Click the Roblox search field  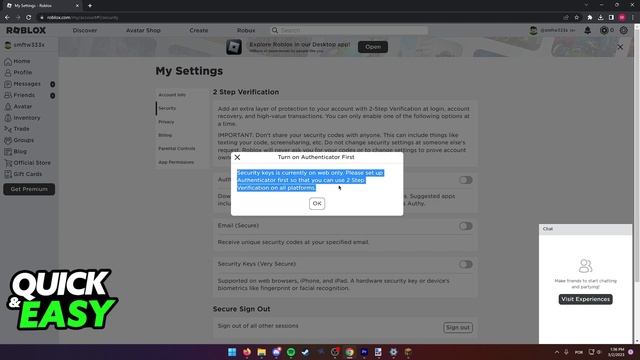(349, 30)
